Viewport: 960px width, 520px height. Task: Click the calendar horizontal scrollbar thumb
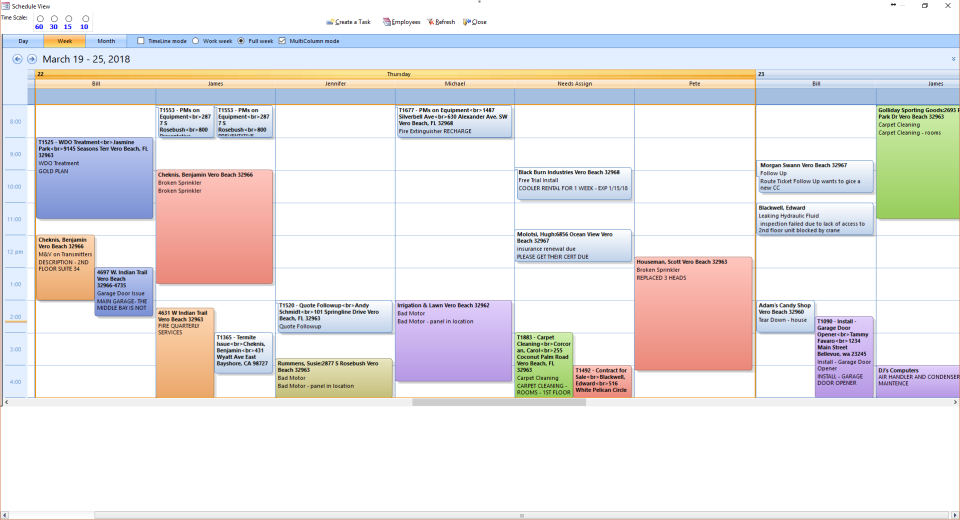point(499,402)
